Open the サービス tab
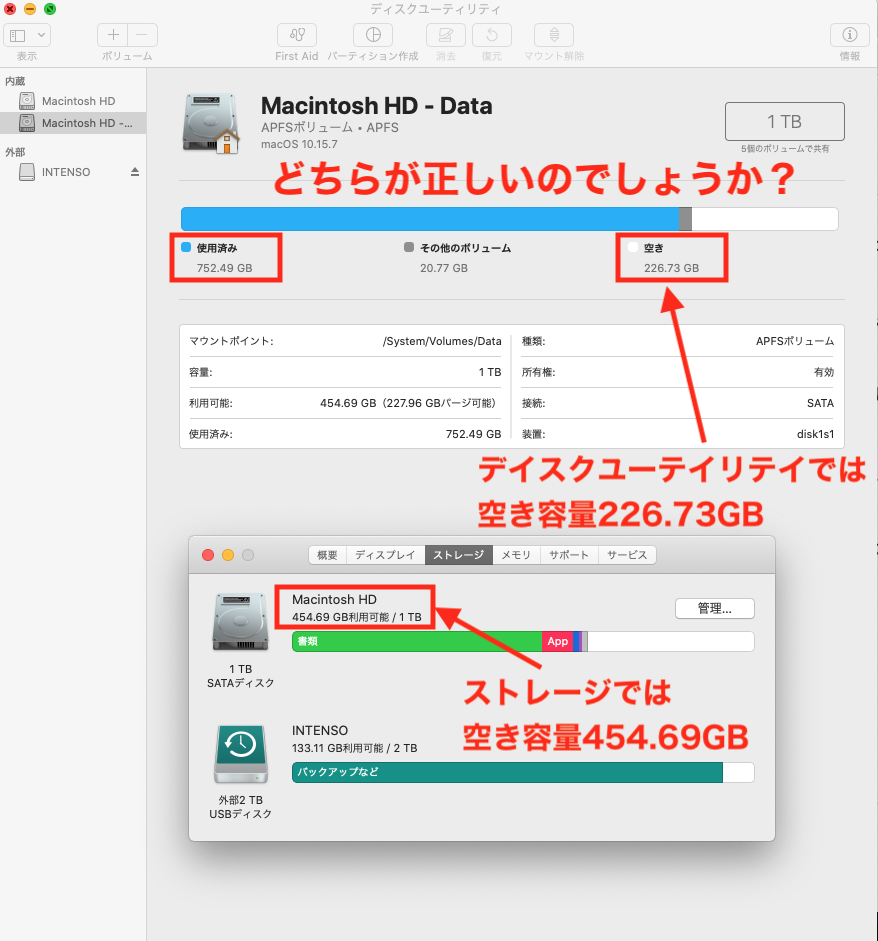The width and height of the screenshot is (878, 941). (627, 555)
